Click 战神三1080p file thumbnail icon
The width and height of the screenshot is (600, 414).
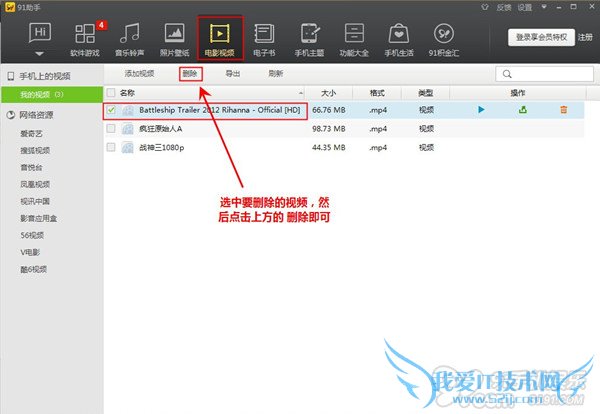click(x=128, y=147)
